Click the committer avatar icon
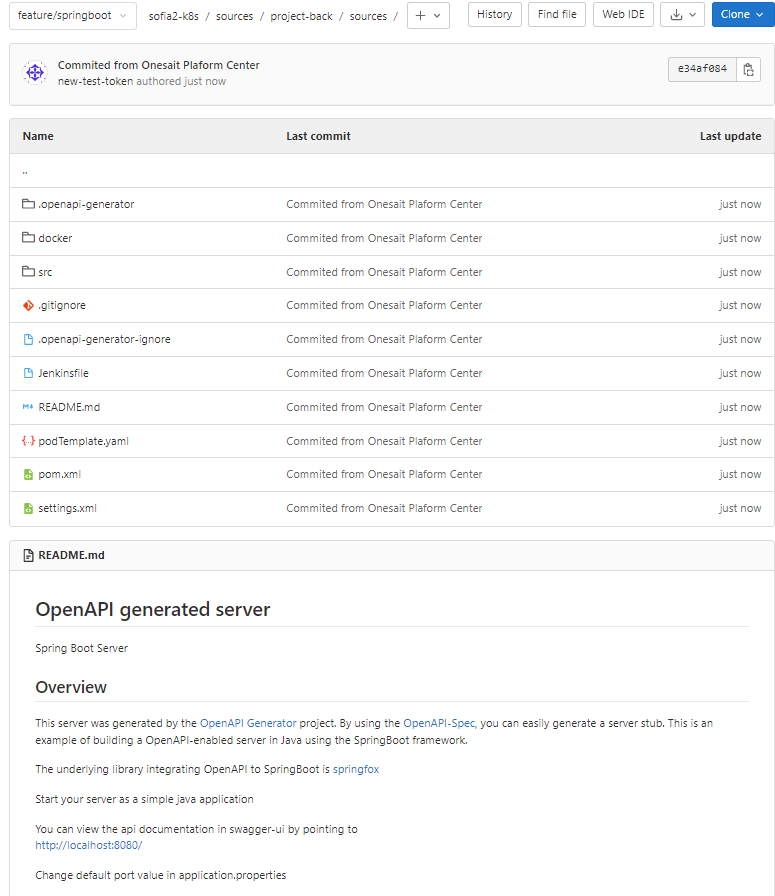 coord(35,73)
